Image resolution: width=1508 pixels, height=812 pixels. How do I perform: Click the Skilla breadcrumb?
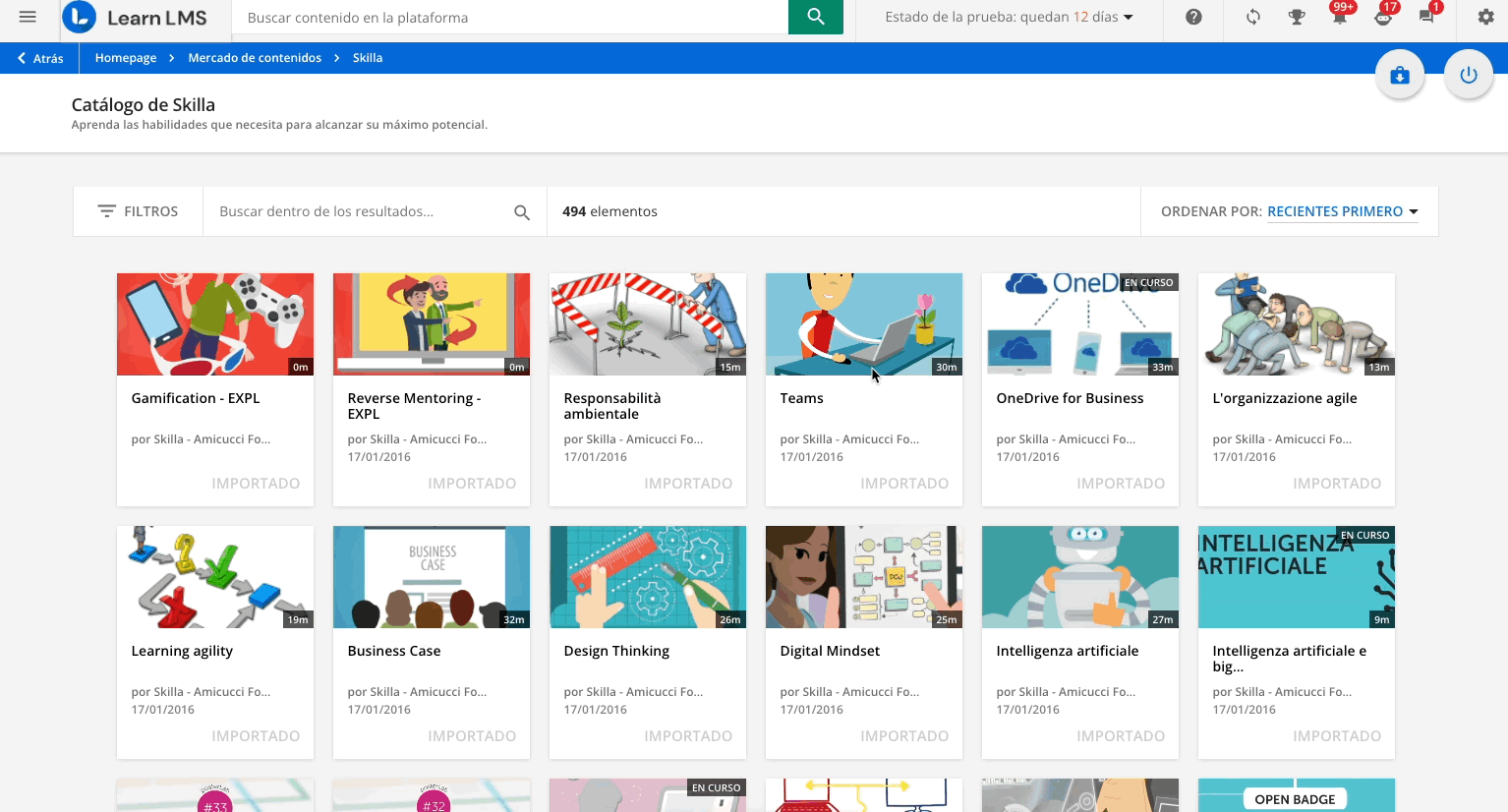tap(368, 58)
